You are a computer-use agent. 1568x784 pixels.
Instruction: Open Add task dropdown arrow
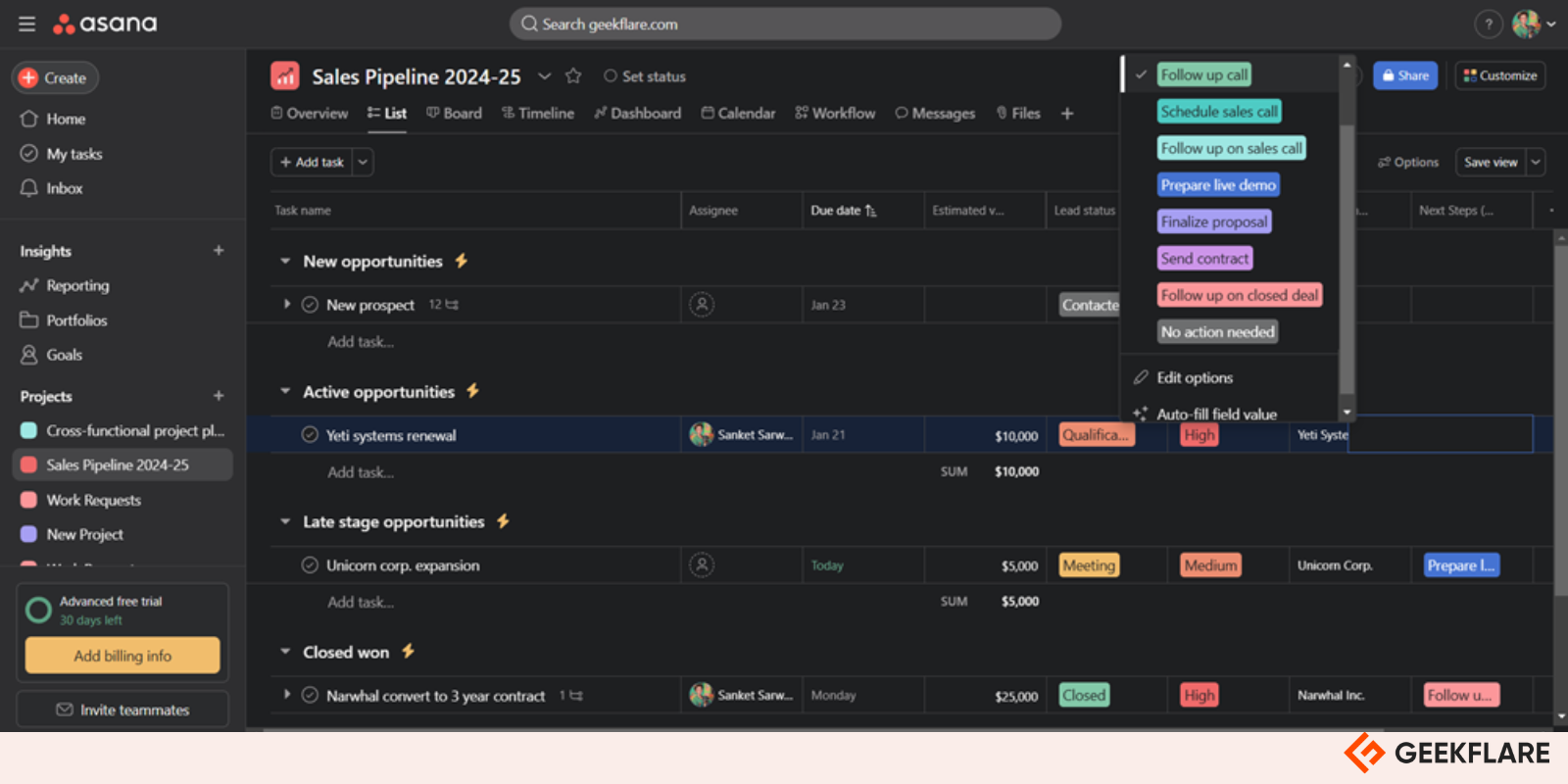[364, 162]
